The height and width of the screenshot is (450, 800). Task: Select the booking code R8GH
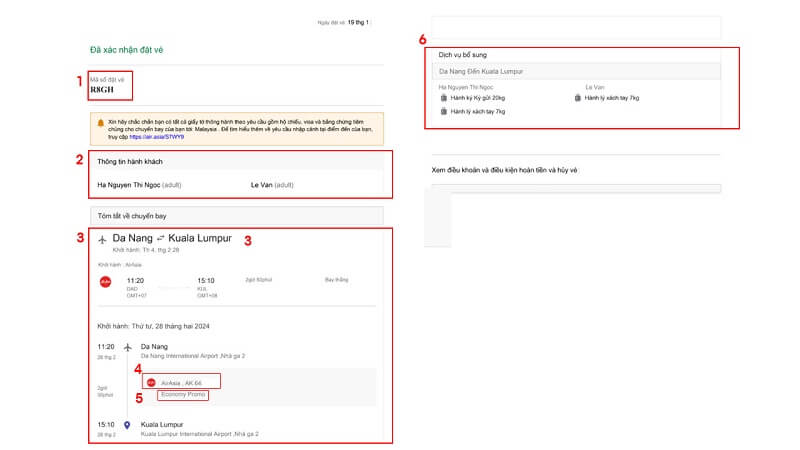pyautogui.click(x=102, y=89)
